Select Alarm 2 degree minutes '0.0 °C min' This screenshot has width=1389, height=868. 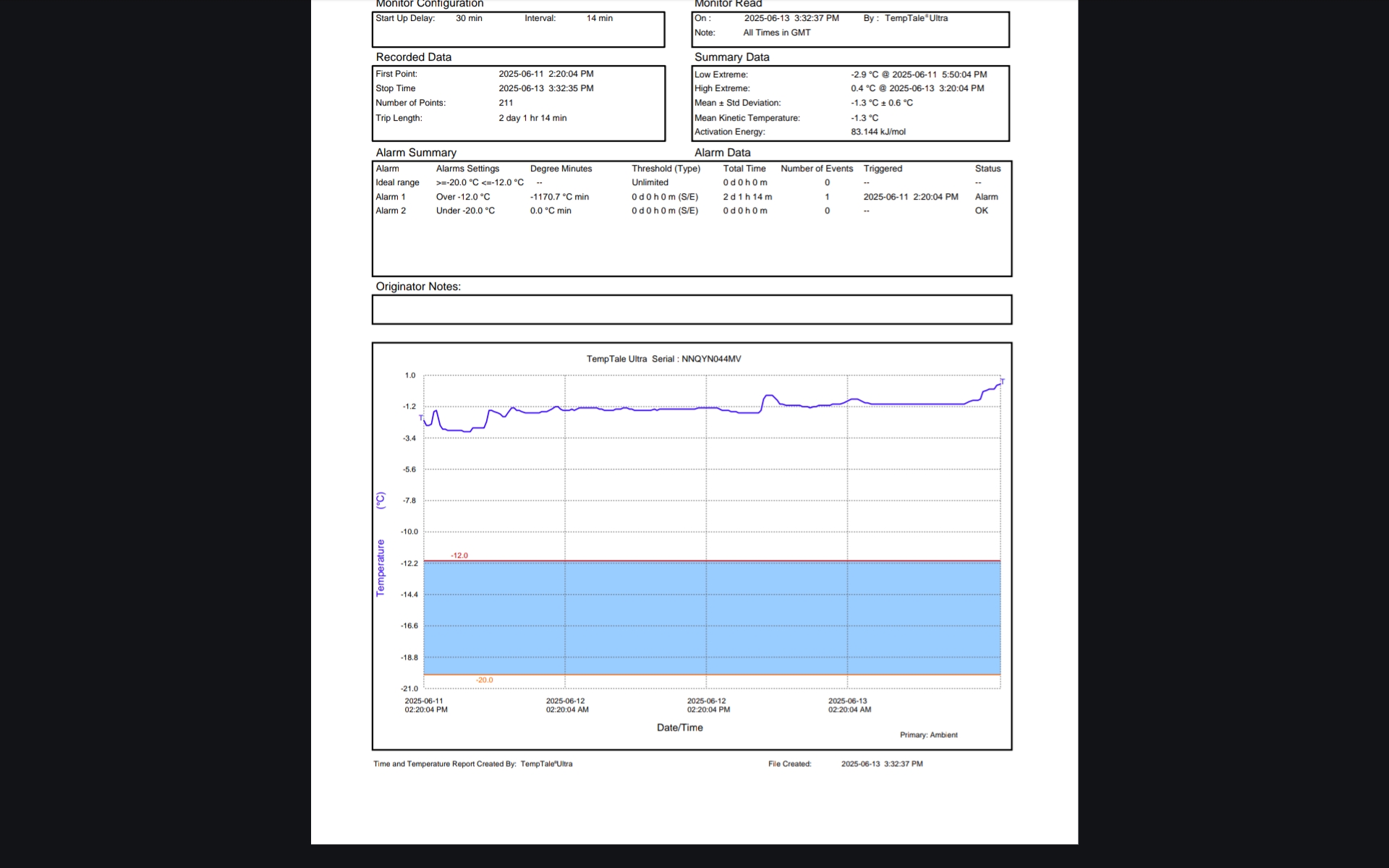click(551, 210)
